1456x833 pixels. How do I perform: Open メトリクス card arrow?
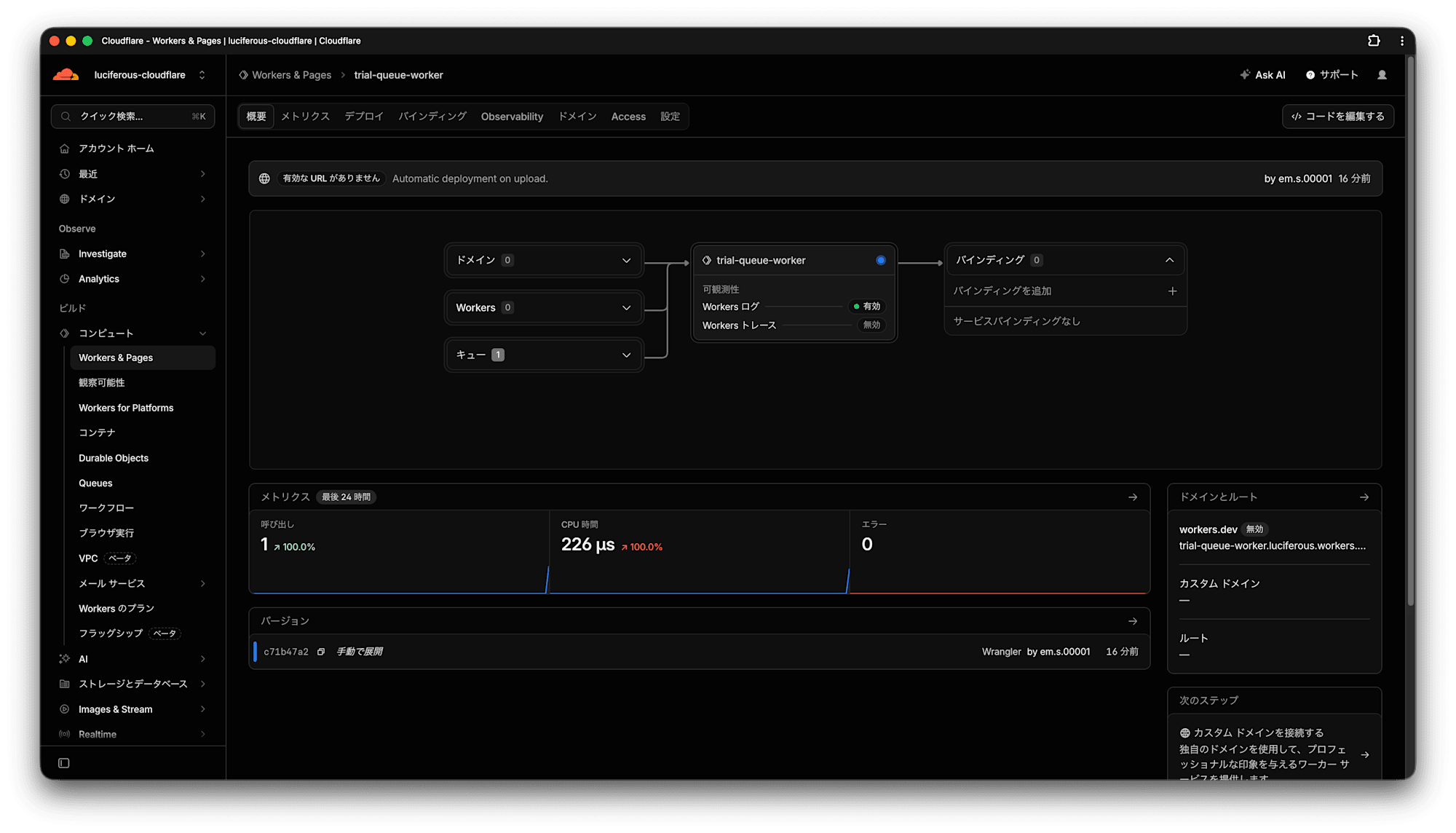[x=1133, y=497]
